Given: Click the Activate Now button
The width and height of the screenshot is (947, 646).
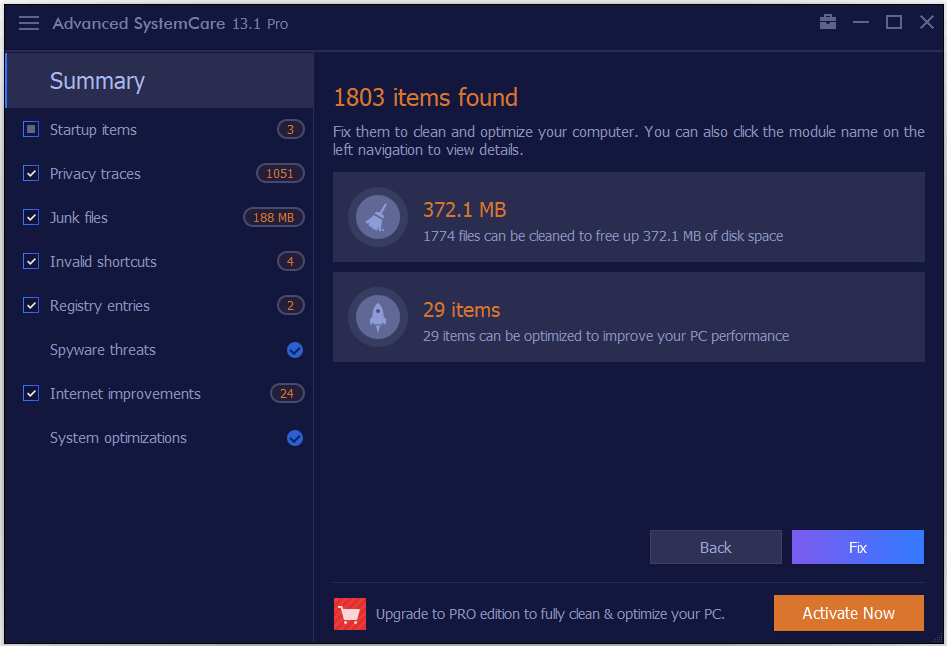Looking at the screenshot, I should (x=849, y=613).
